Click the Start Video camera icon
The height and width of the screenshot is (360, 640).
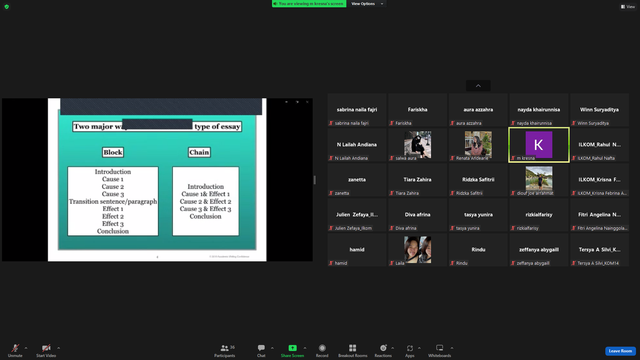(46, 348)
